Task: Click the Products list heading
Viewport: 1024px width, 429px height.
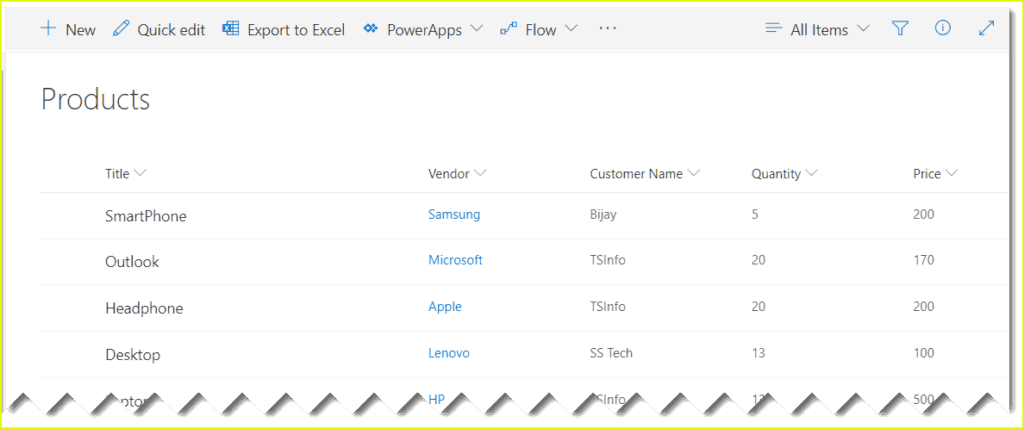Action: point(95,99)
